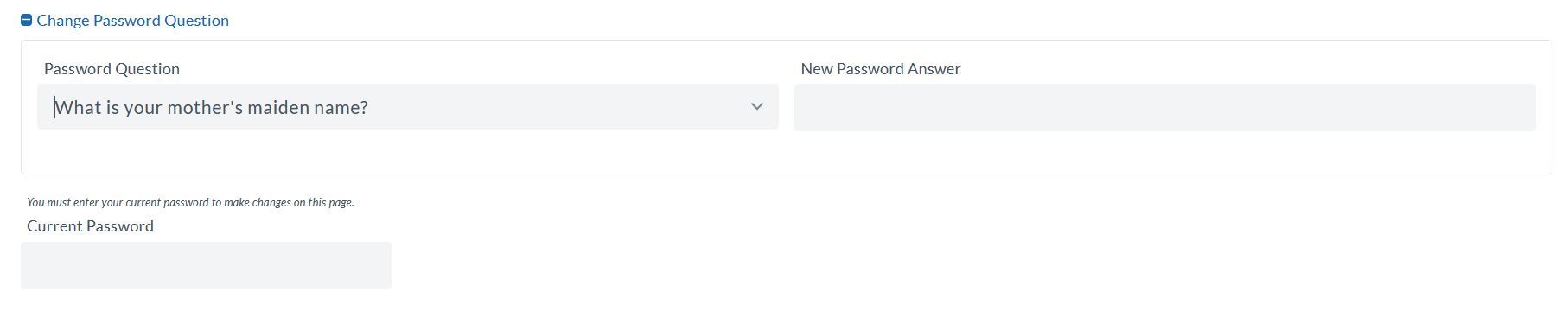Click the word "Question" in the blue heading
Viewport: 1568px width, 329px height.
coord(197,21)
